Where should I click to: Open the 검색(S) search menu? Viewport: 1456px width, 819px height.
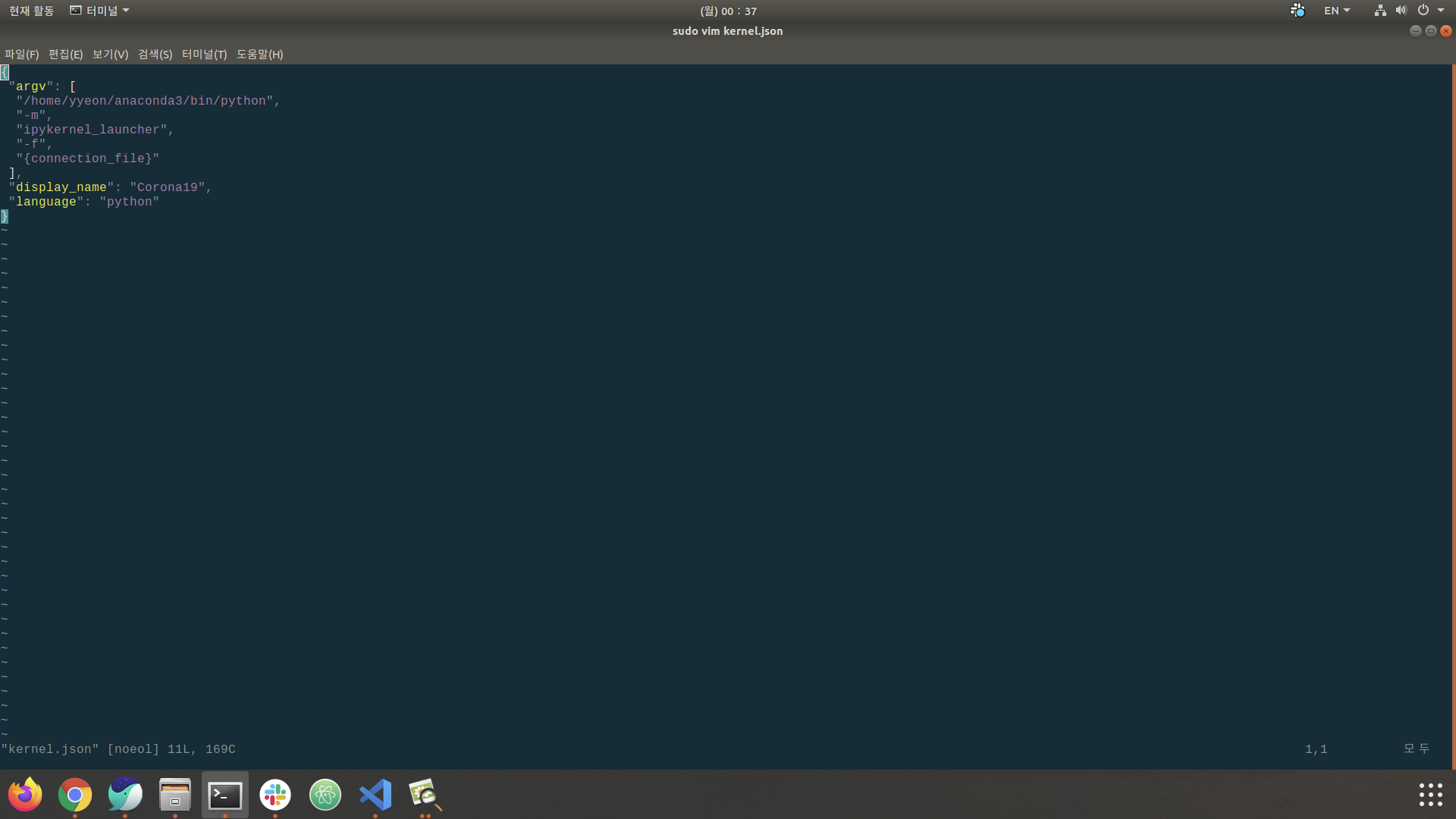[x=155, y=55]
